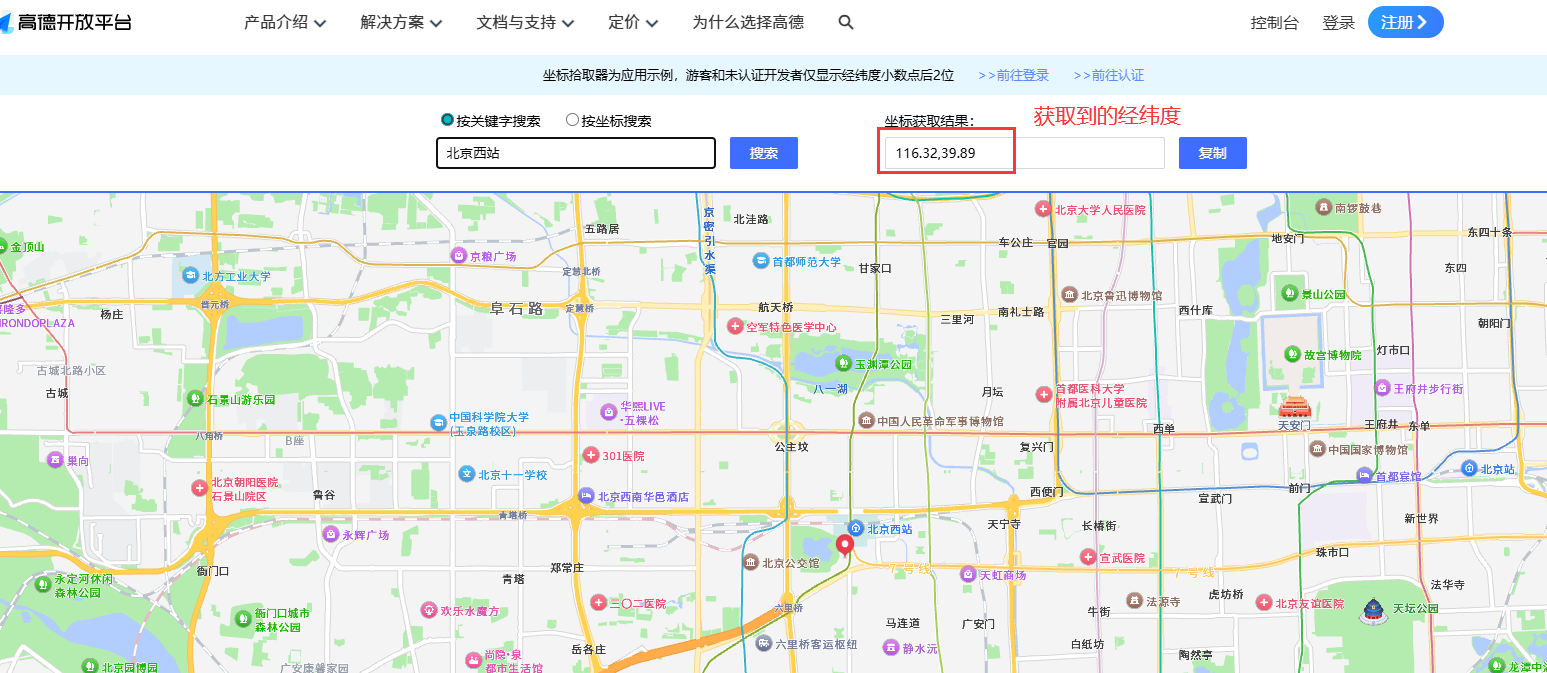Click the 高德开放平台 logo
The image size is (1547, 673).
point(66,22)
